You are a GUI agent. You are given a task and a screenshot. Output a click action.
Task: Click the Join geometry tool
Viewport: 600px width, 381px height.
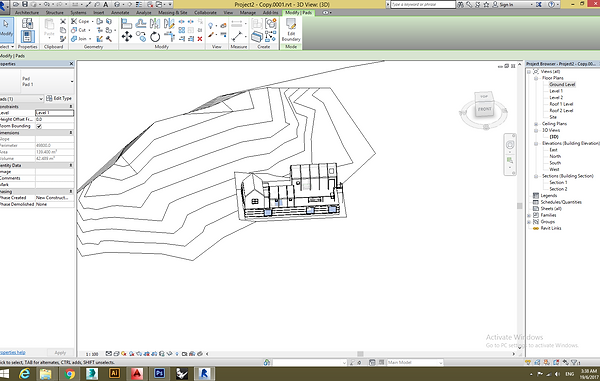(79, 39)
